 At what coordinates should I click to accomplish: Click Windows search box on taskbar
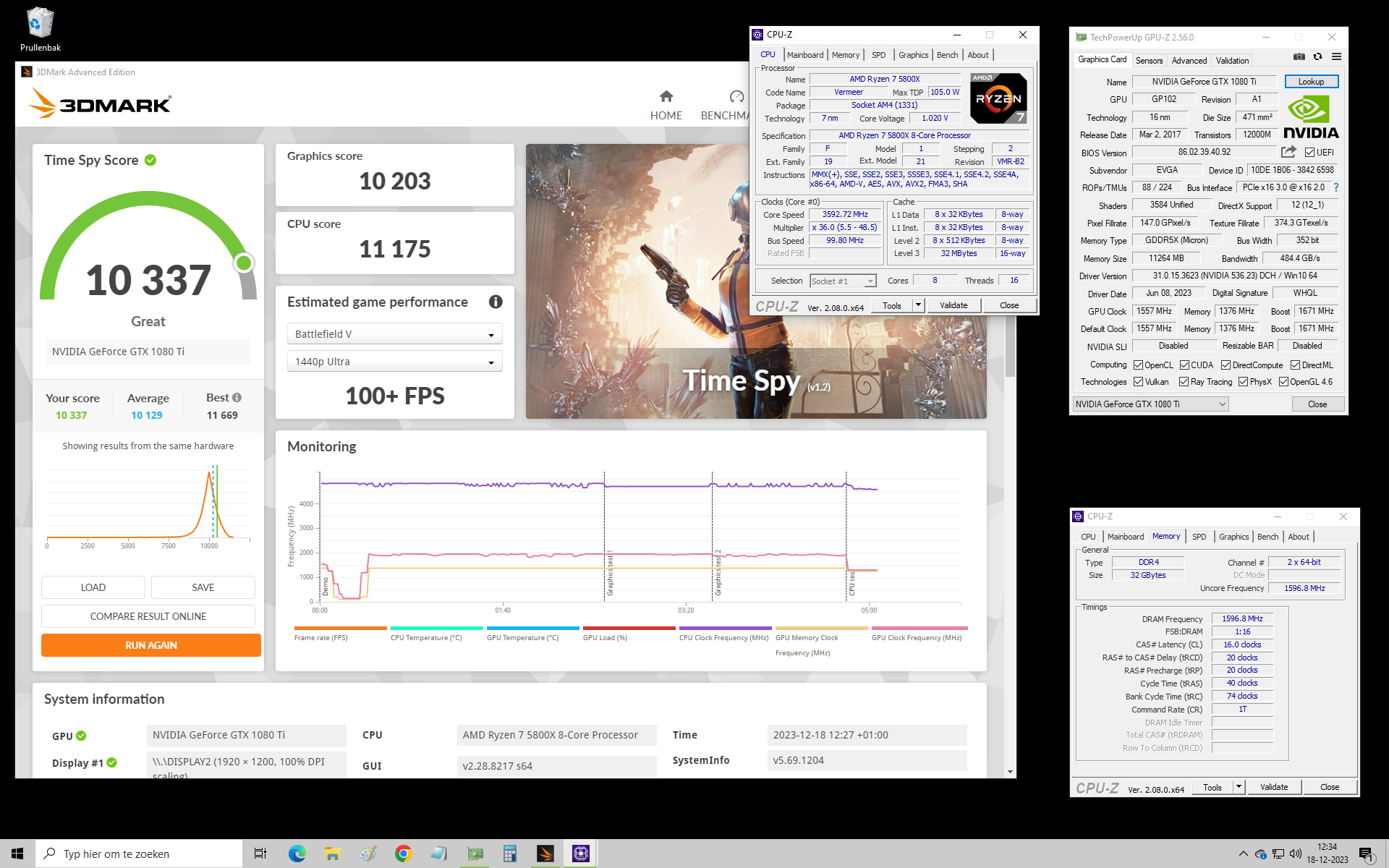(139, 854)
